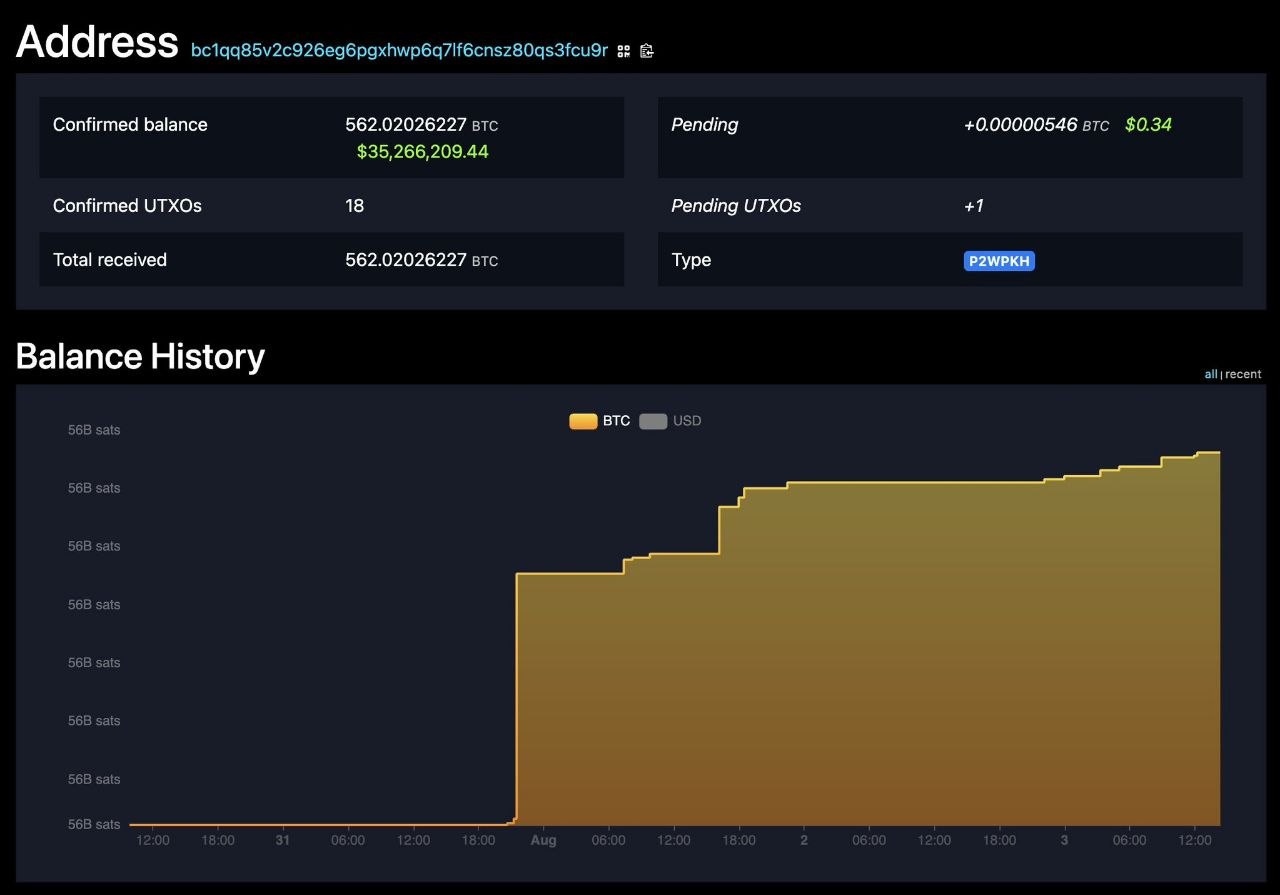
Task: Click the P2WPKH type badge
Action: 999,261
